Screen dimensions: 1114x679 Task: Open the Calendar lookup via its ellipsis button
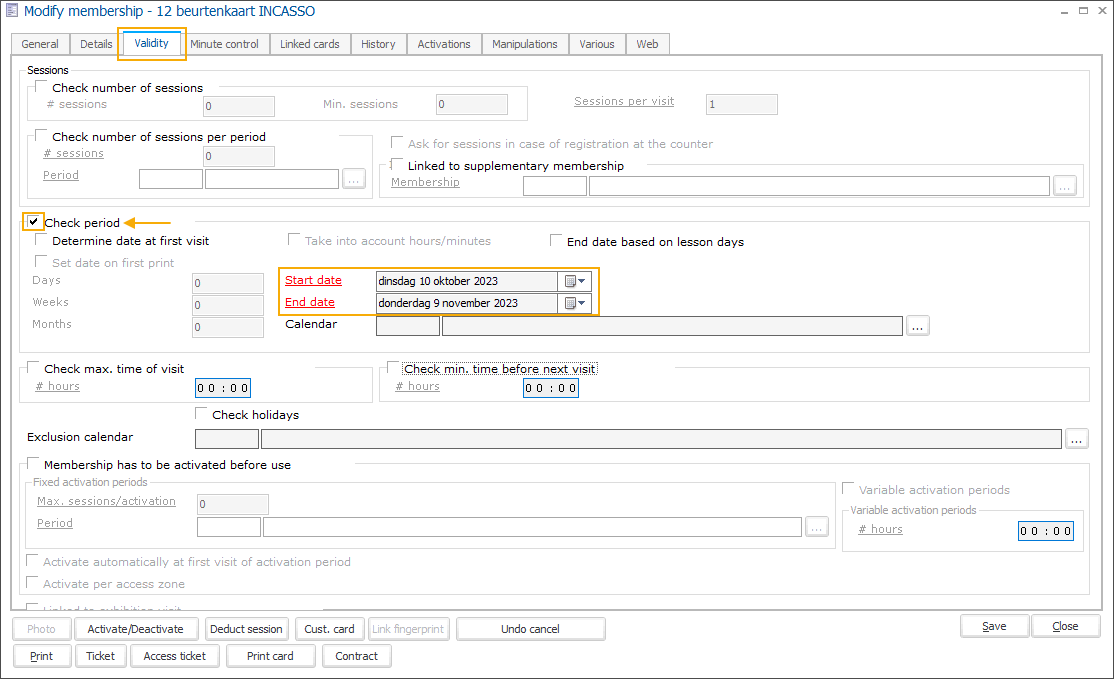click(917, 325)
